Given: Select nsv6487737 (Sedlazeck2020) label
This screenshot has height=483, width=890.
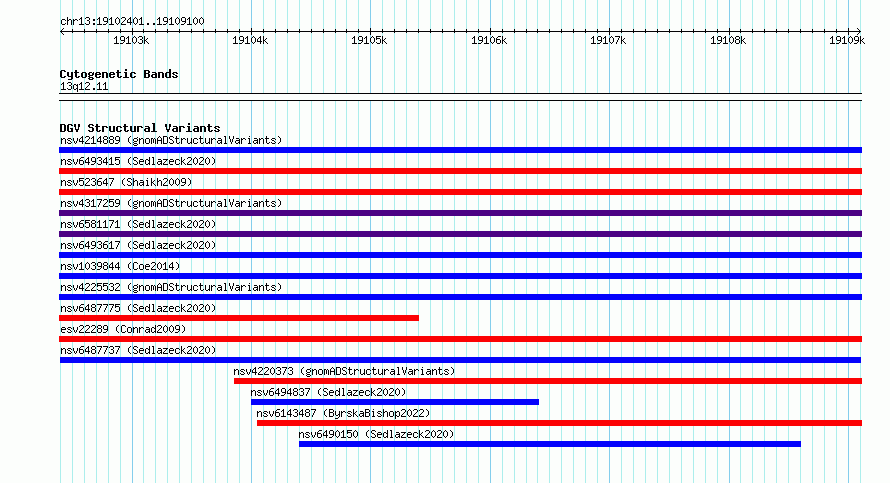Looking at the screenshot, I should pyautogui.click(x=138, y=350).
